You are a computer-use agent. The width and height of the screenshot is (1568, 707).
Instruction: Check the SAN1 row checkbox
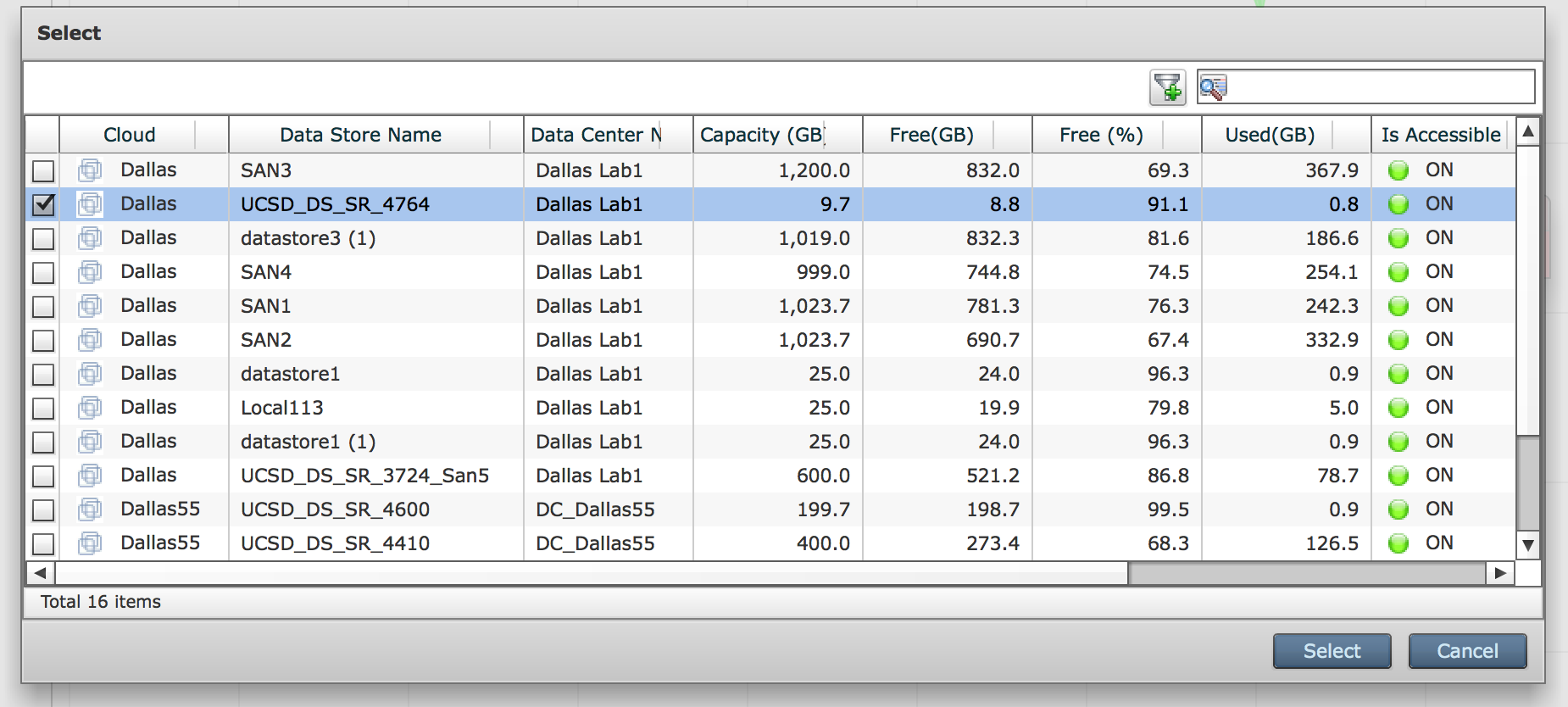coord(43,307)
